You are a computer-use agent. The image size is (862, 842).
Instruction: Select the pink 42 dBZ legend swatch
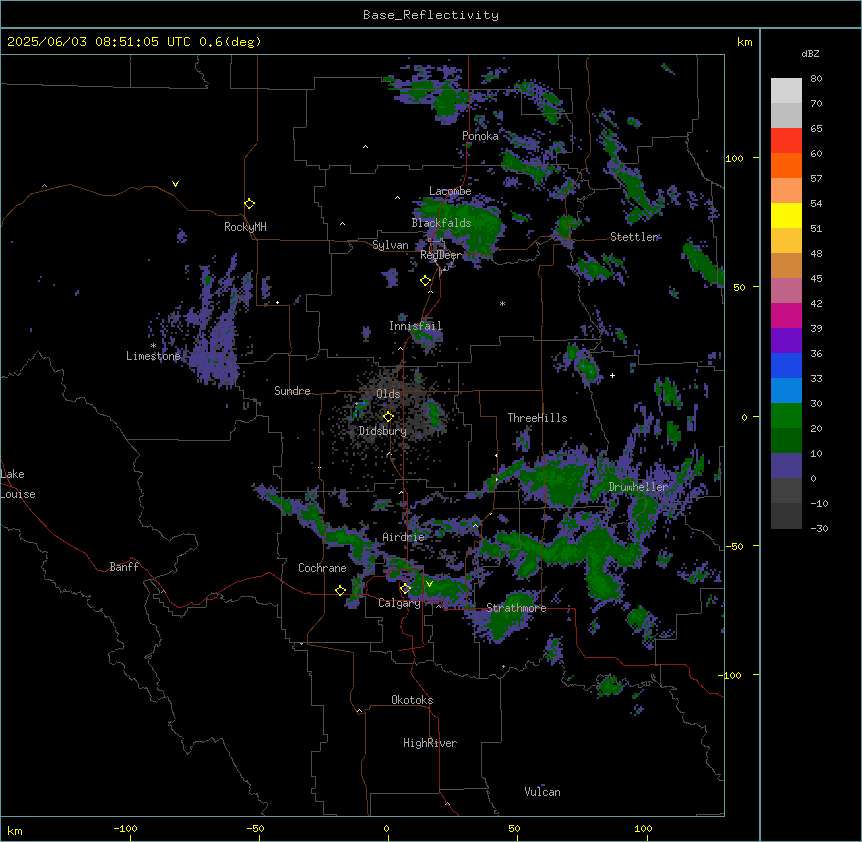(786, 291)
